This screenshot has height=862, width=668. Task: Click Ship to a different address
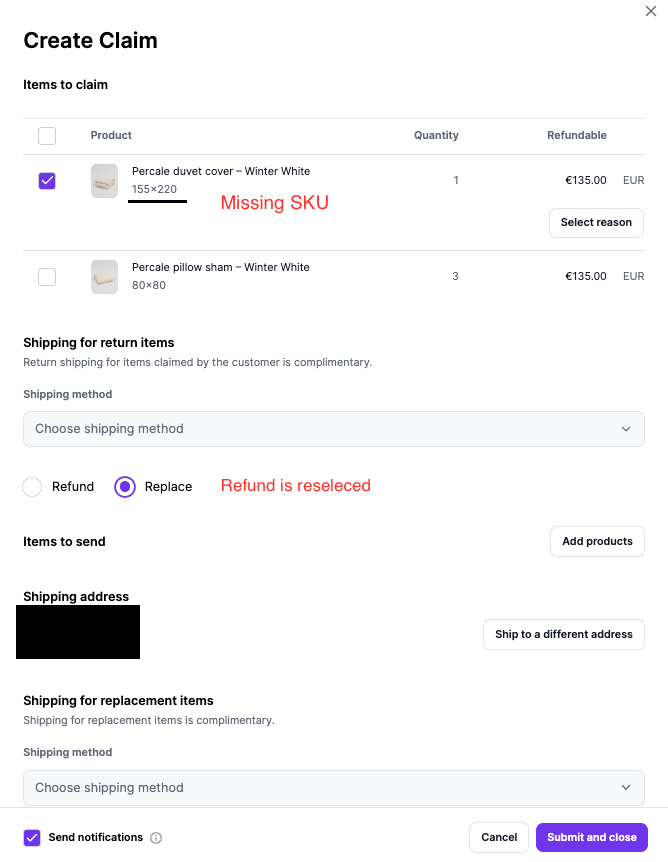pyautogui.click(x=563, y=634)
